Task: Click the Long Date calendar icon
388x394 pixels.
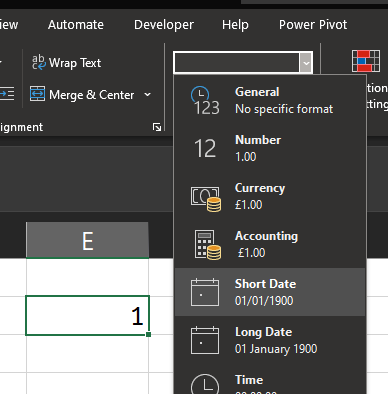Action: point(205,340)
